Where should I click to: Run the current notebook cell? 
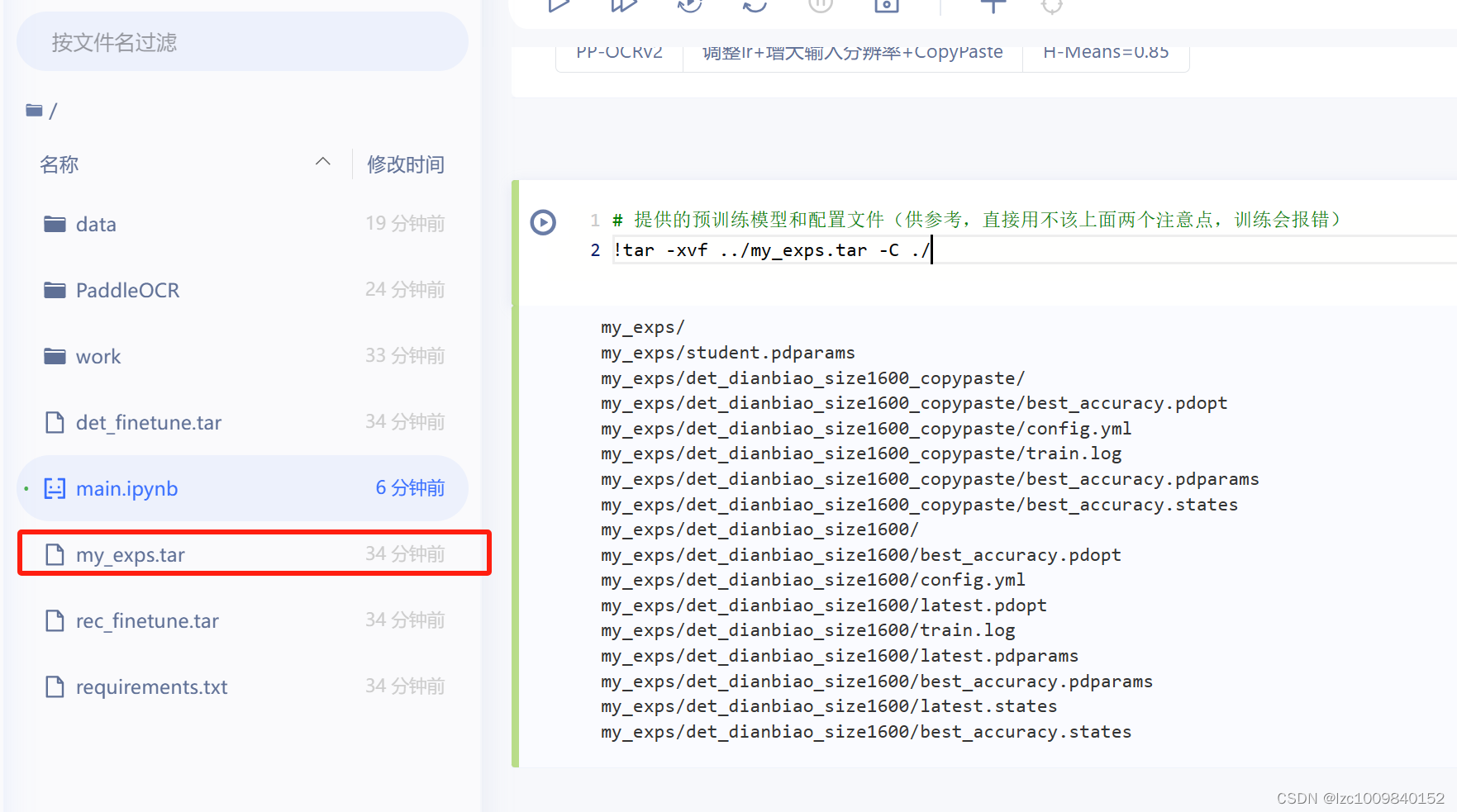tap(559, 7)
